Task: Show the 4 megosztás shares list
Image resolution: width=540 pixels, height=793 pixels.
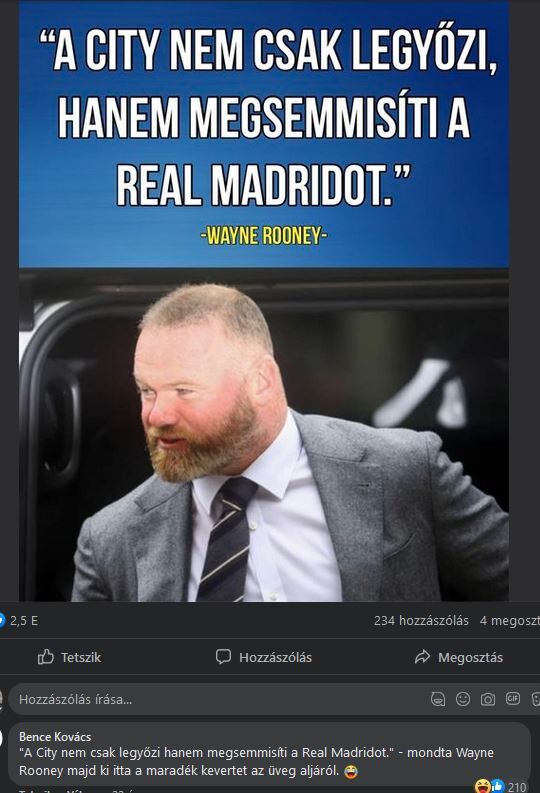Action: tap(510, 621)
